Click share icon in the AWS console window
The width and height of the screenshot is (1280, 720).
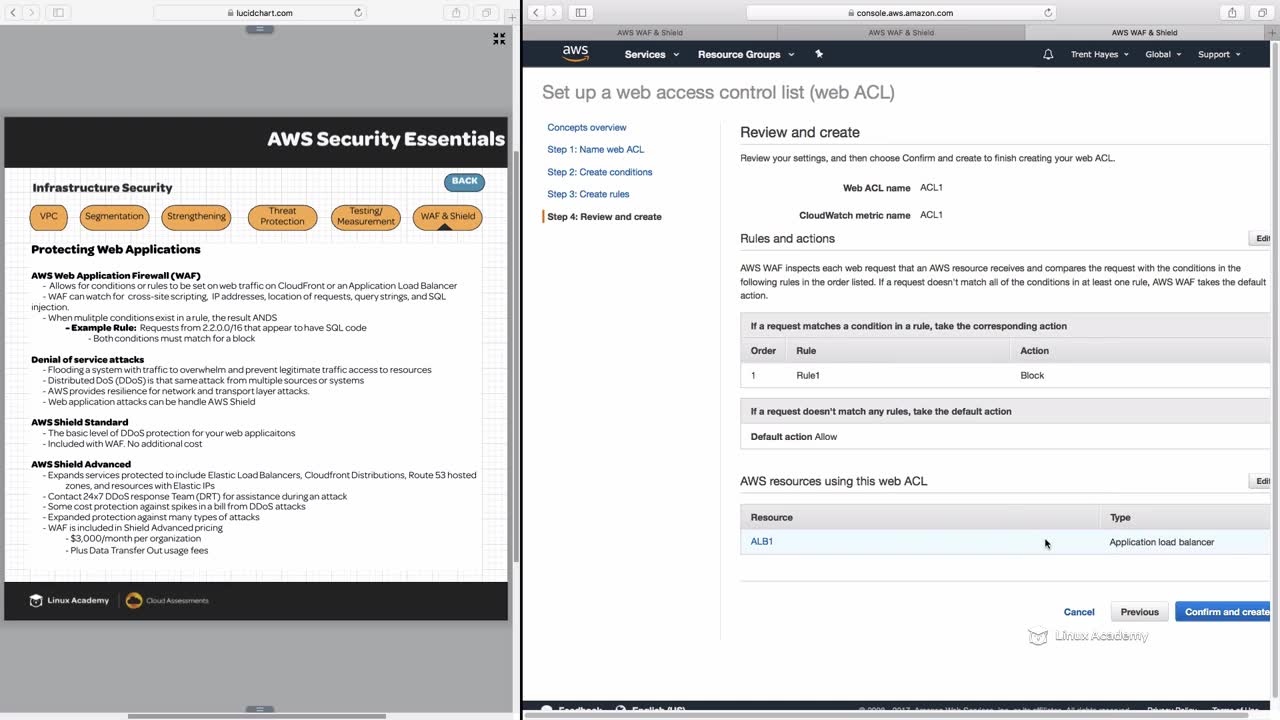point(1232,13)
